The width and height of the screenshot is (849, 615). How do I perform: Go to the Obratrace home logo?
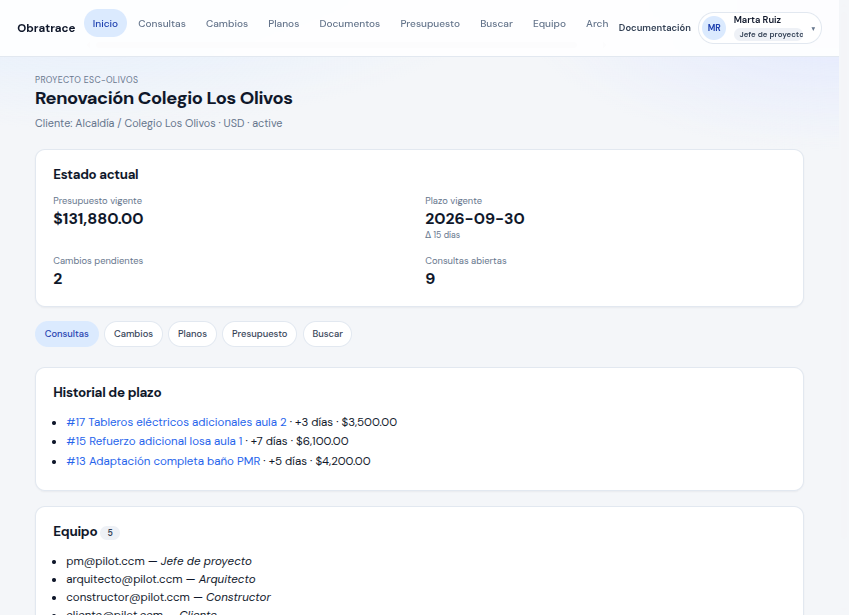(46, 28)
